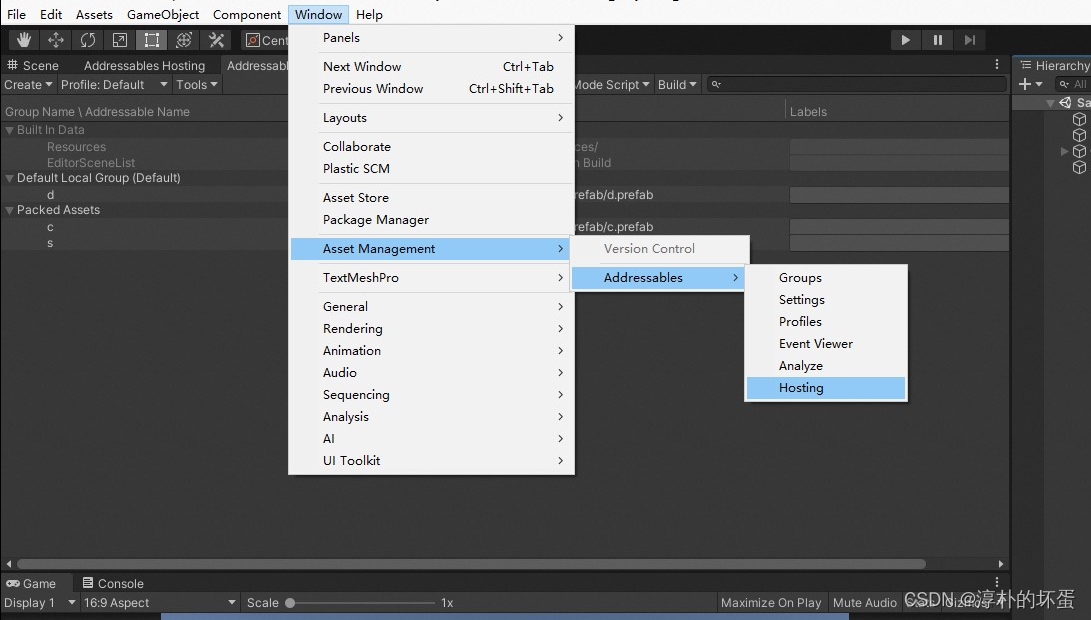Image resolution: width=1091 pixels, height=620 pixels.
Task: Start Play mode
Action: pyautogui.click(x=905, y=40)
